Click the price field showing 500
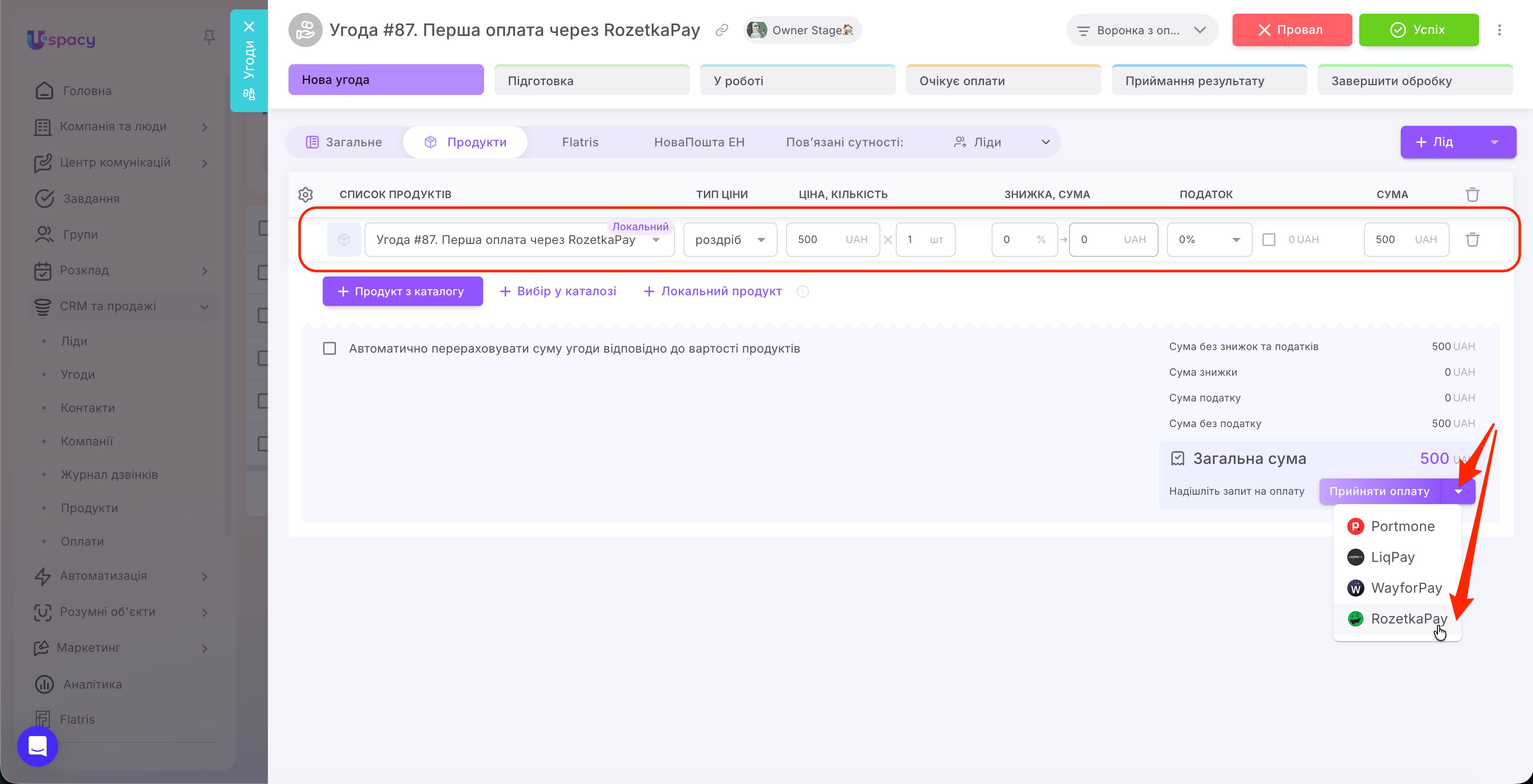 pyautogui.click(x=832, y=240)
